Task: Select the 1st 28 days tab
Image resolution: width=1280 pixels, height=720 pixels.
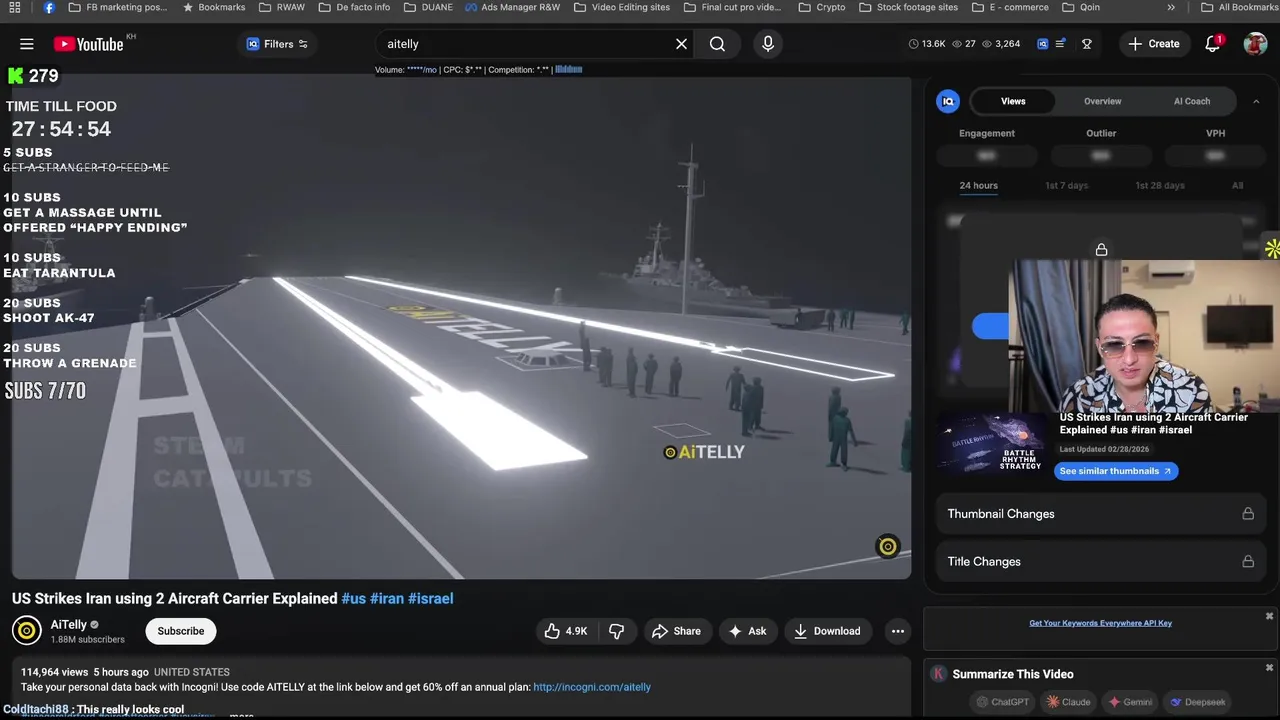Action: [x=1159, y=186]
